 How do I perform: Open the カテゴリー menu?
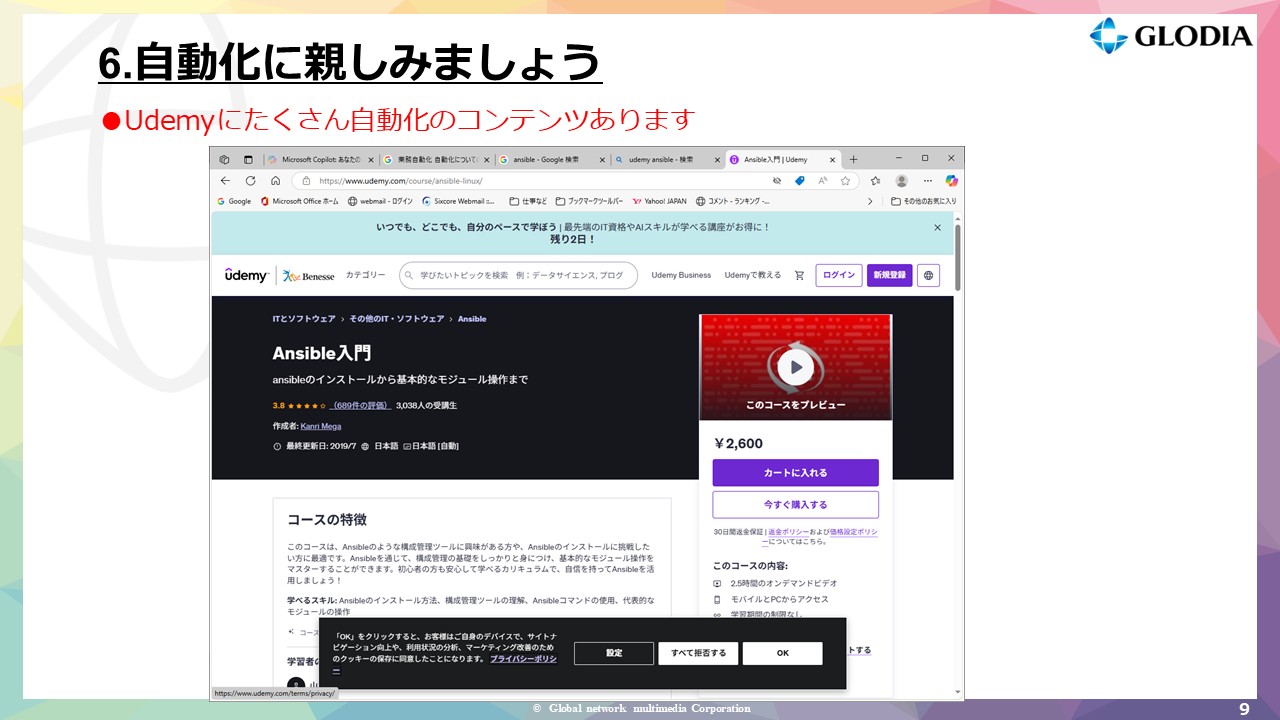(365, 275)
